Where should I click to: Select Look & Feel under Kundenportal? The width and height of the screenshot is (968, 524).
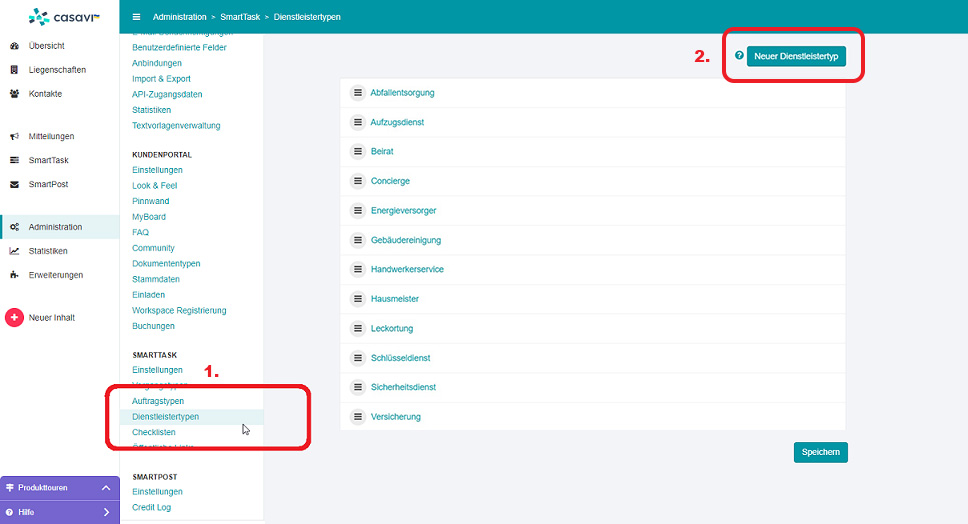coord(154,186)
